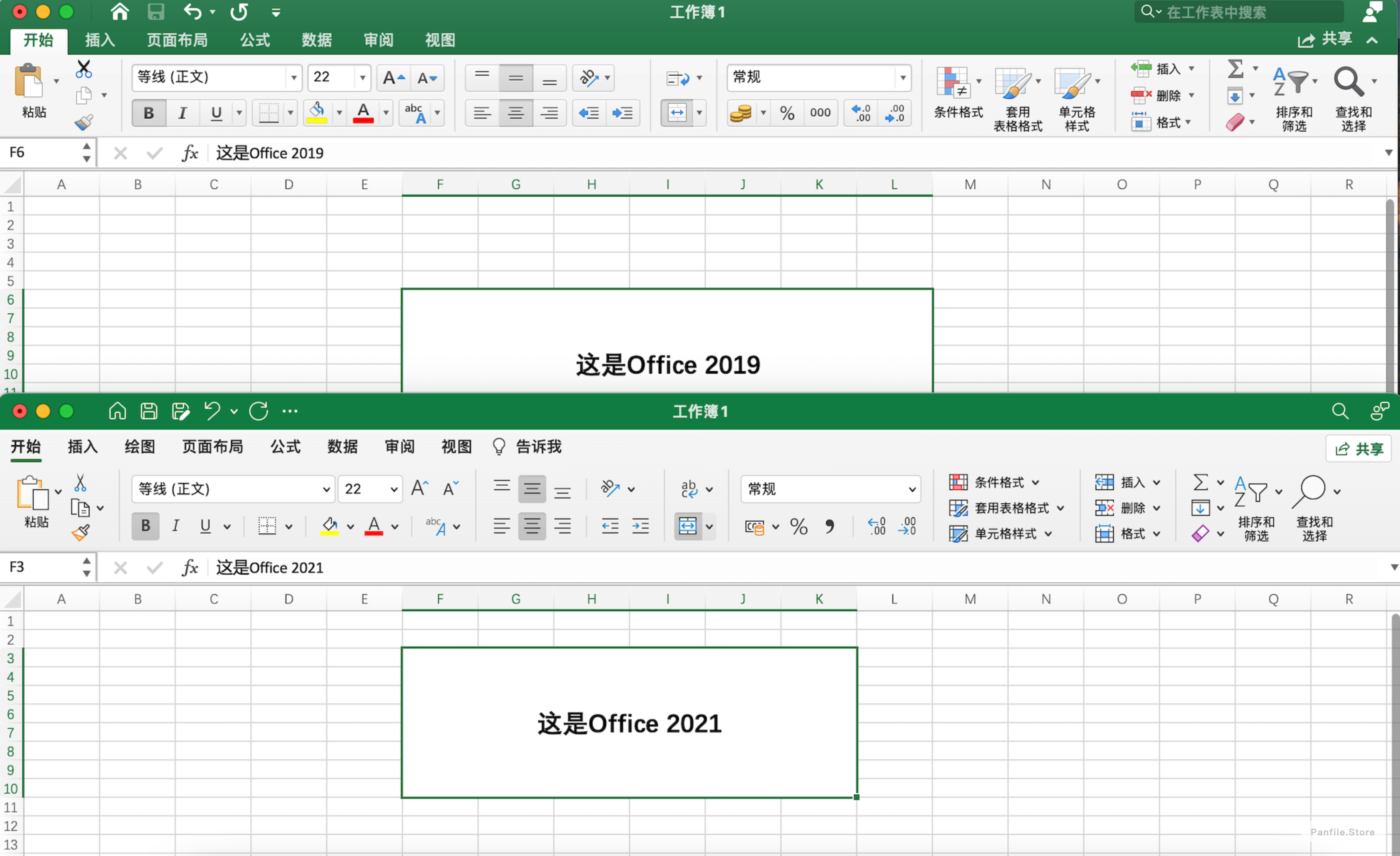Click AutoSum sigma in Office 2019 ribbon

[x=1235, y=69]
